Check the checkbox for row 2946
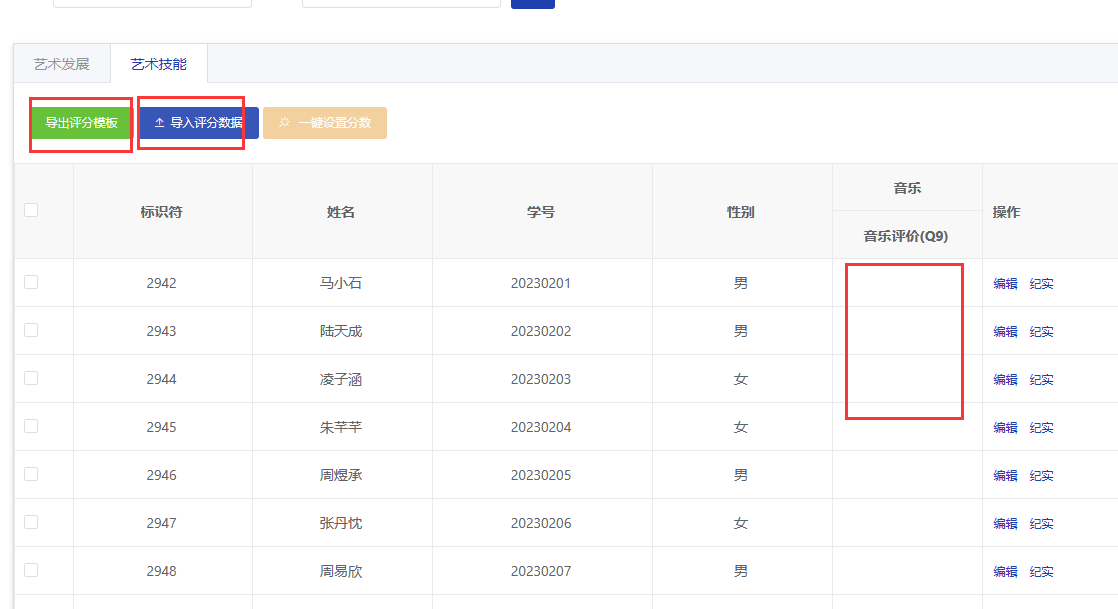 (x=31, y=474)
